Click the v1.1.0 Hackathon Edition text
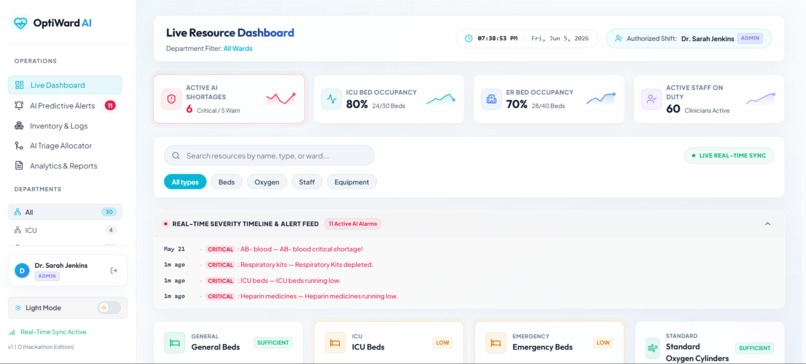 pos(41,347)
